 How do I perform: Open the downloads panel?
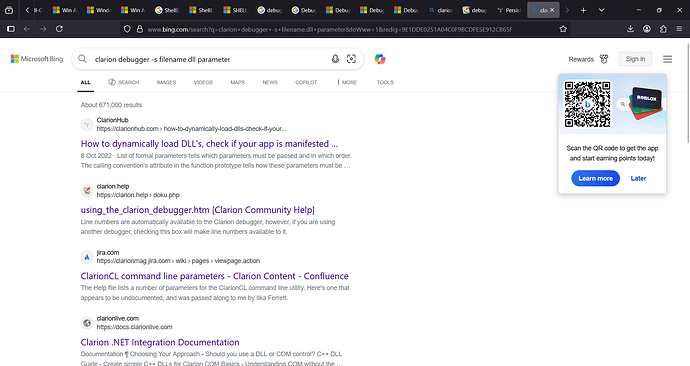click(630, 29)
